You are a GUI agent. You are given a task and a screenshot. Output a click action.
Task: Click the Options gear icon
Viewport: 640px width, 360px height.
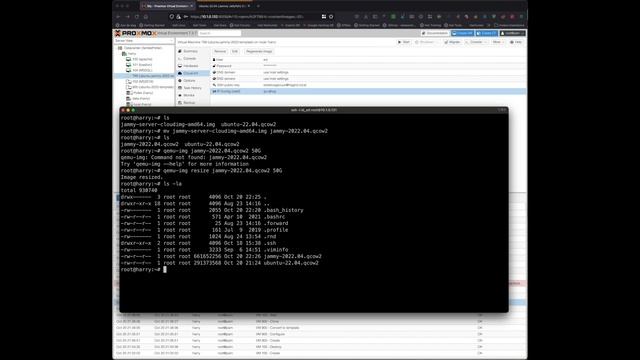(x=180, y=80)
